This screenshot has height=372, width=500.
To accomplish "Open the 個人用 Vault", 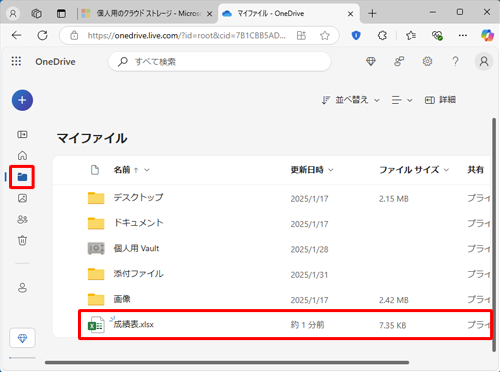I will (136, 248).
